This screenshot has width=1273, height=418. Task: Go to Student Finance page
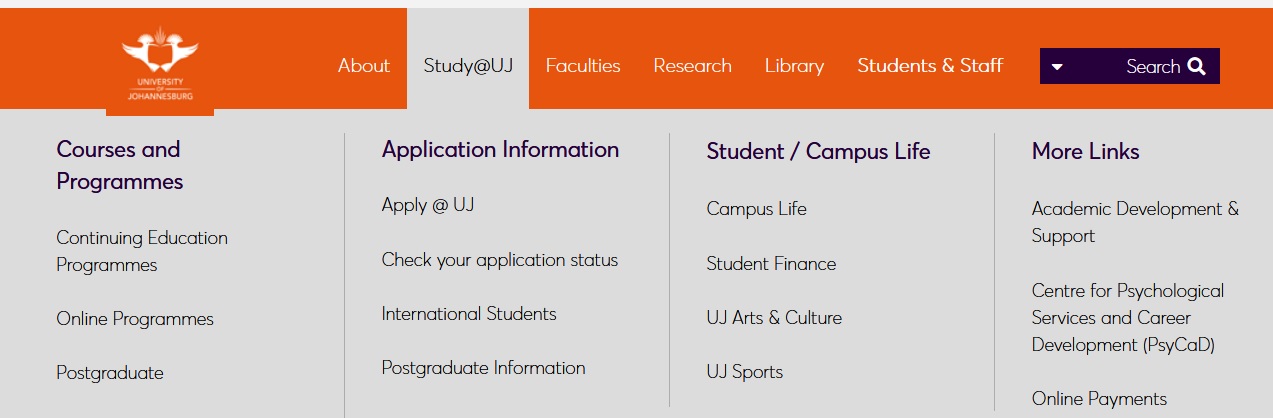pyautogui.click(x=771, y=264)
